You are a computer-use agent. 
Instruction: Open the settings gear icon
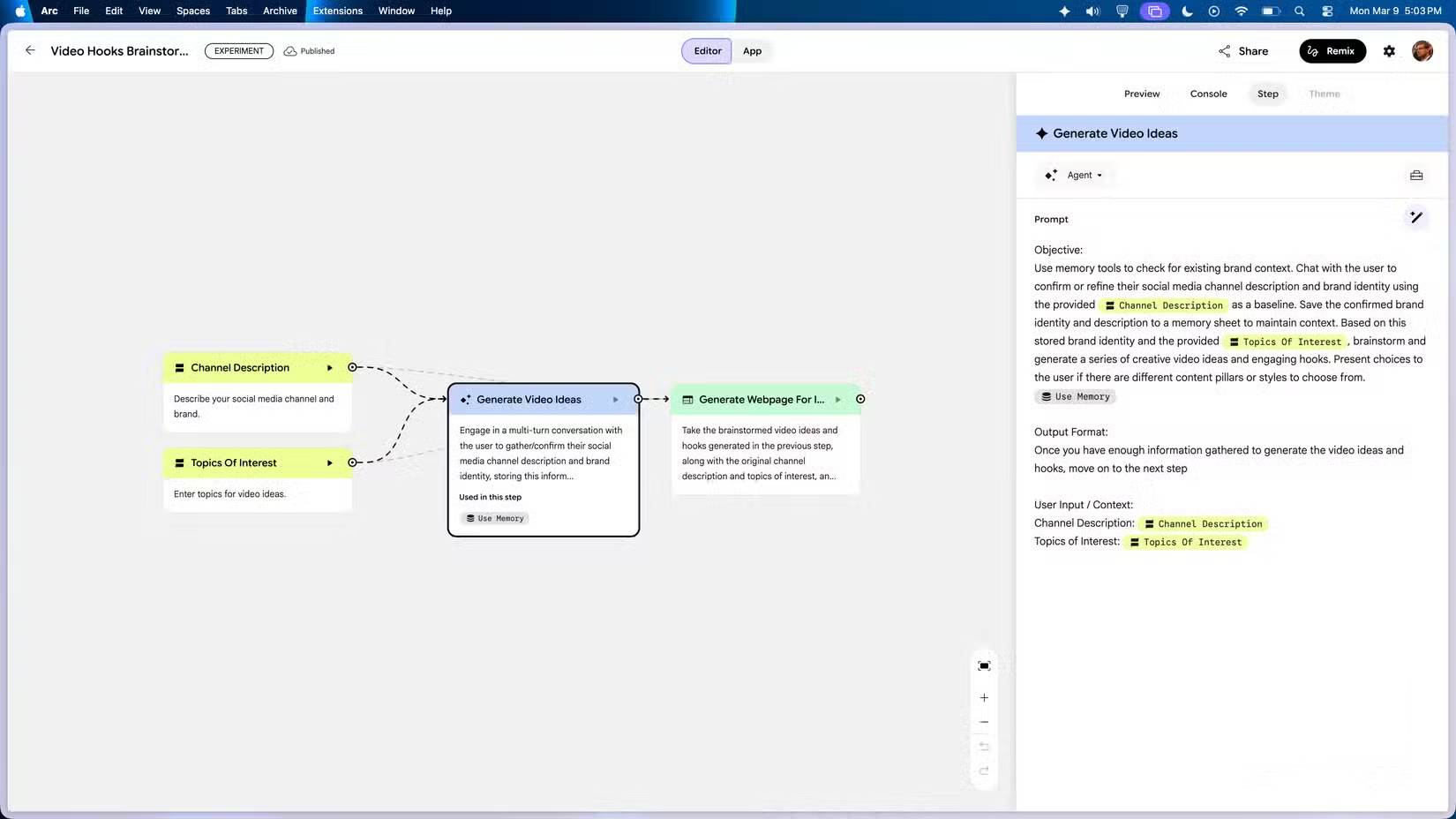(1389, 51)
